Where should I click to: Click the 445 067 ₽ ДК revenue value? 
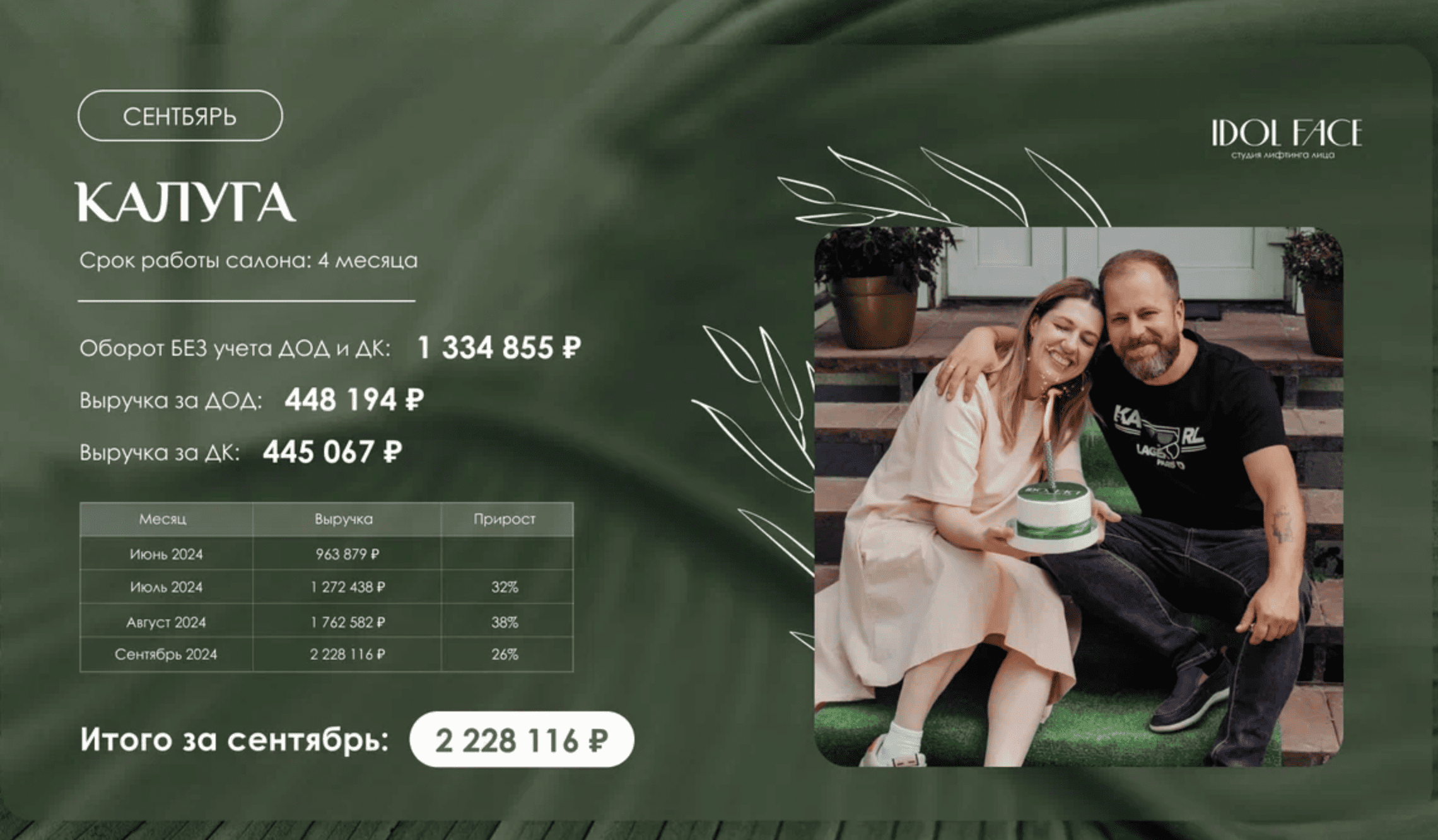(332, 452)
